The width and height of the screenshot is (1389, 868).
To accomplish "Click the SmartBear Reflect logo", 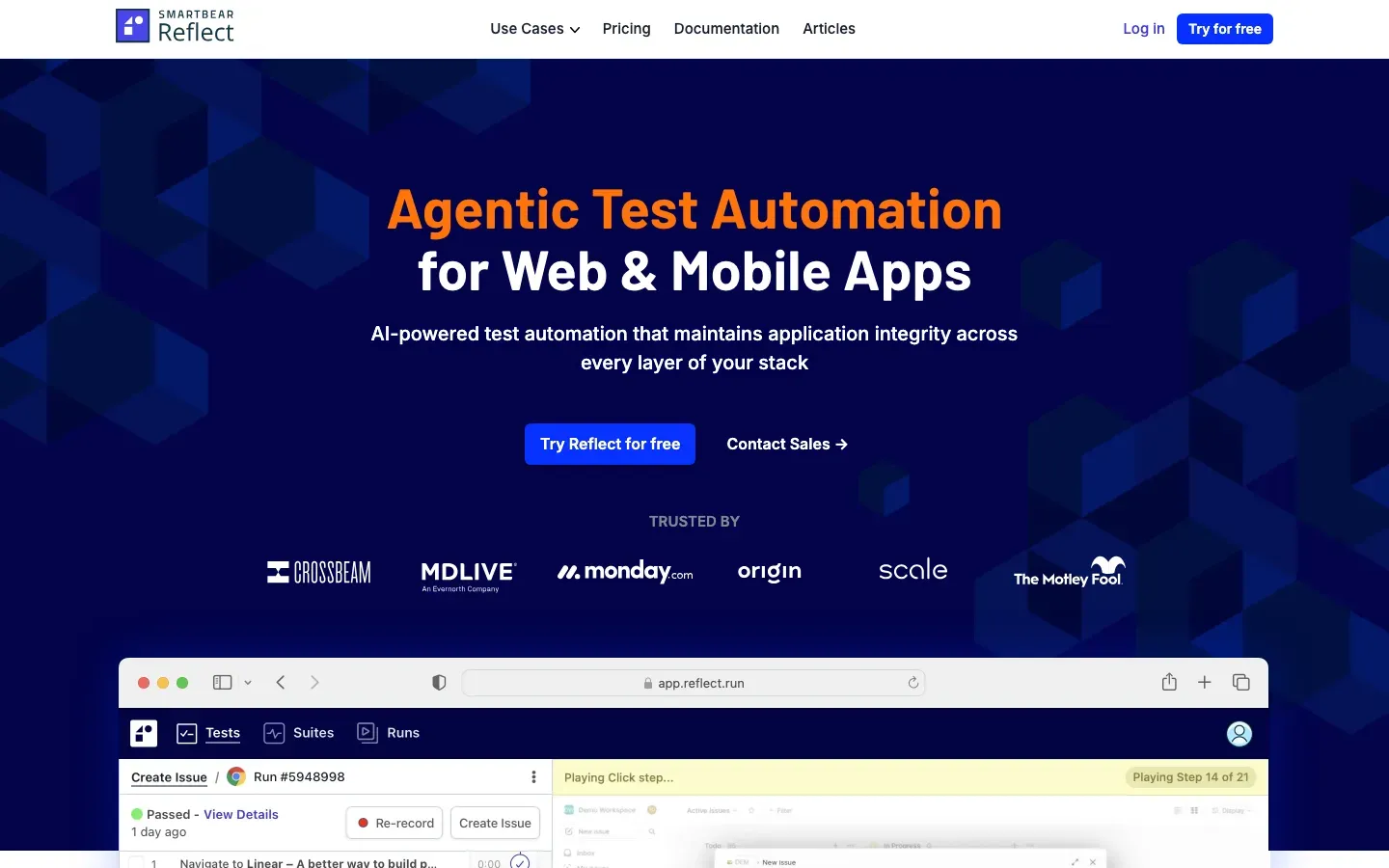I will 175,27.
